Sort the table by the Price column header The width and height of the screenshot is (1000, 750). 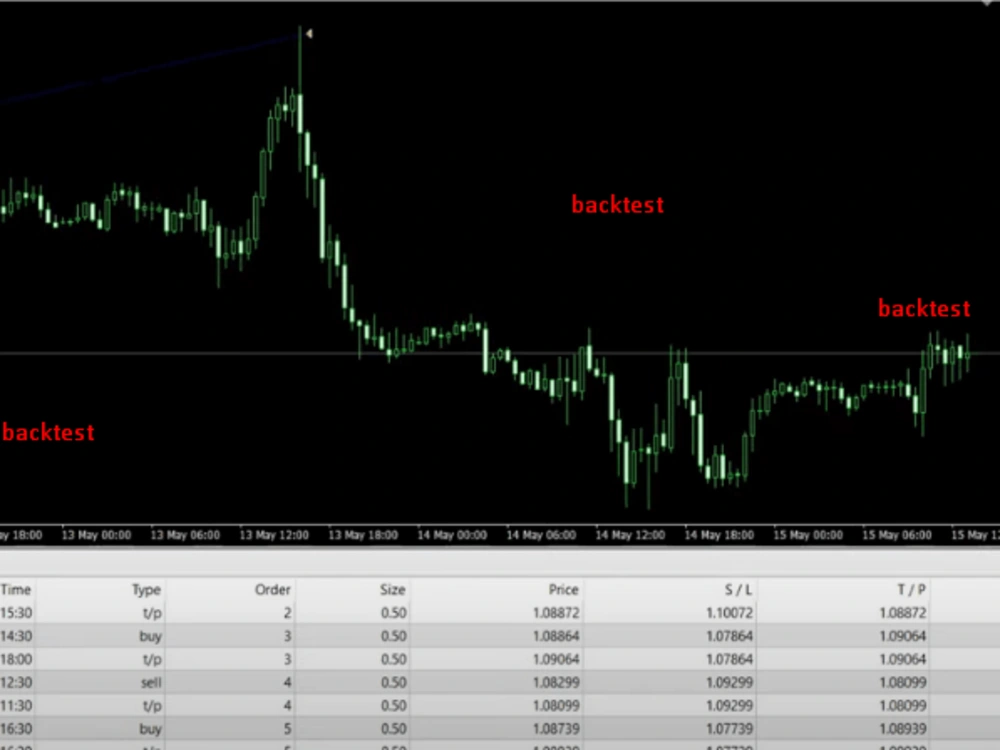click(x=563, y=590)
